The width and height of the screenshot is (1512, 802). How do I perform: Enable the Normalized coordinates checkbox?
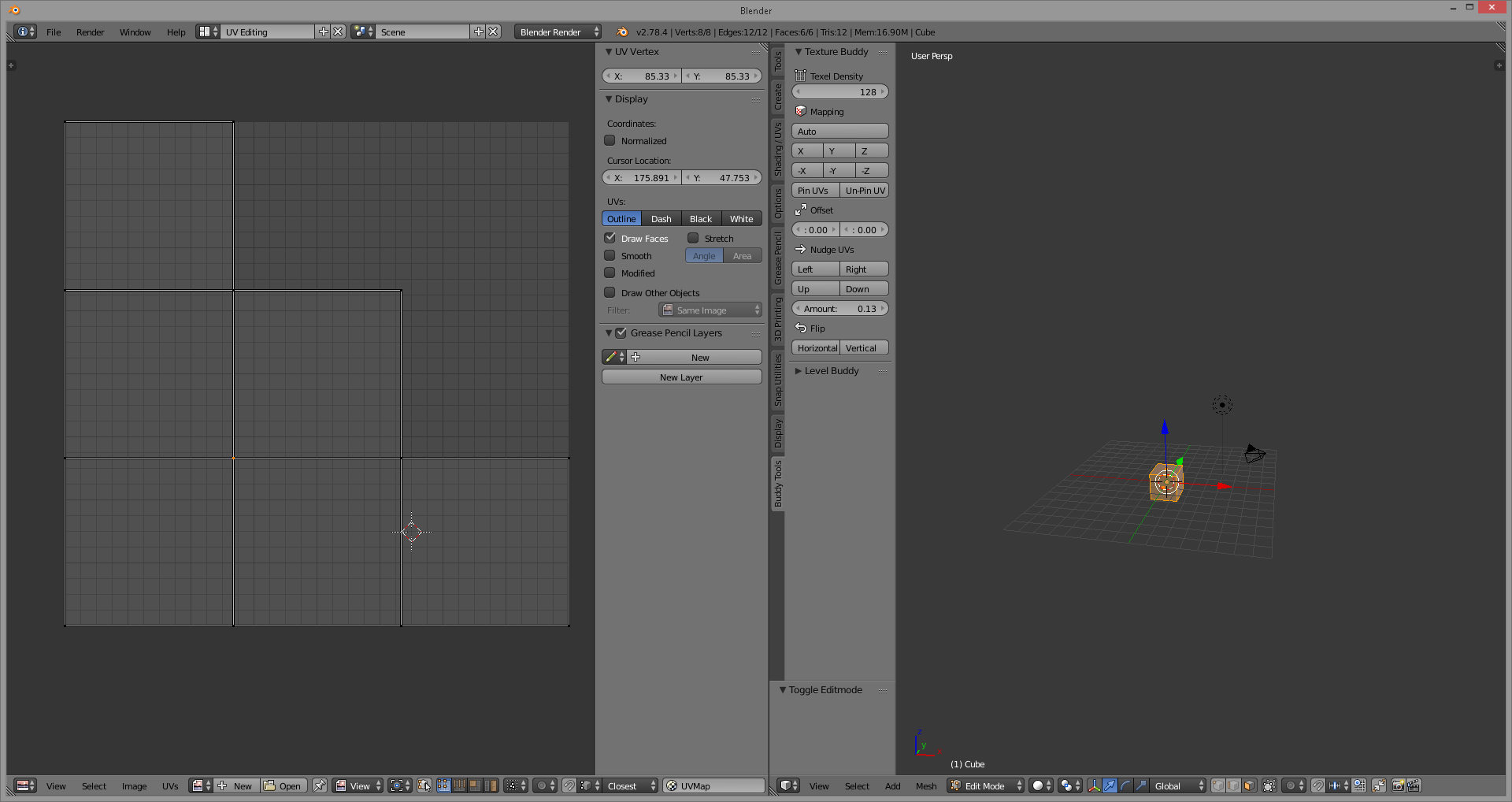[x=610, y=141]
